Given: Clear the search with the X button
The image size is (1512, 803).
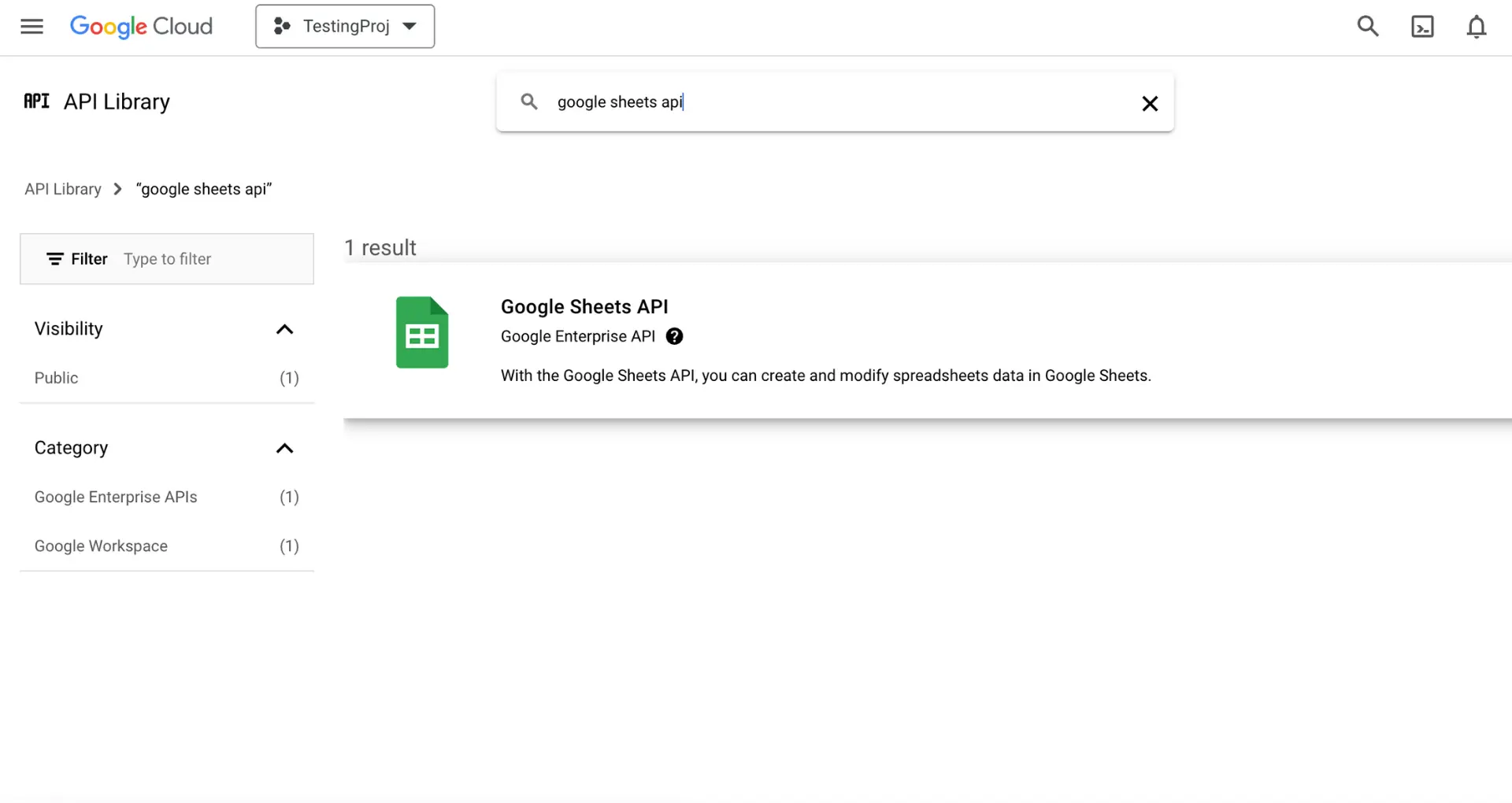Looking at the screenshot, I should (1150, 103).
